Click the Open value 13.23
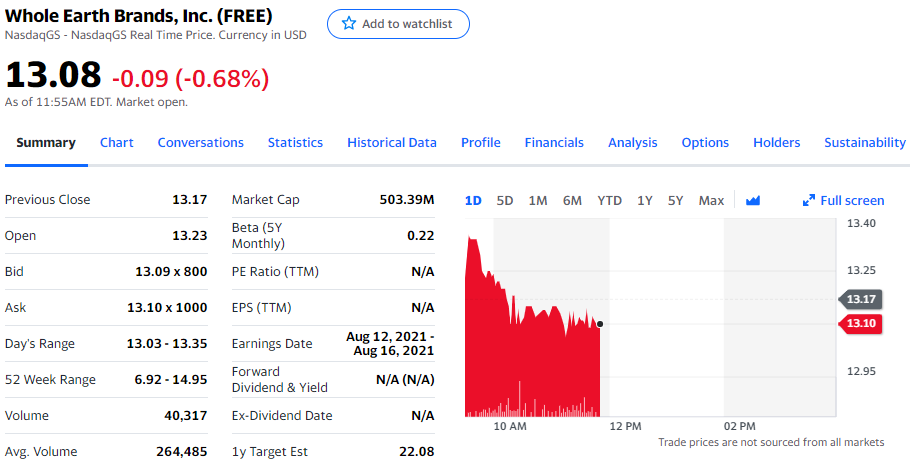Viewport: 910px width, 470px height. (x=190, y=236)
